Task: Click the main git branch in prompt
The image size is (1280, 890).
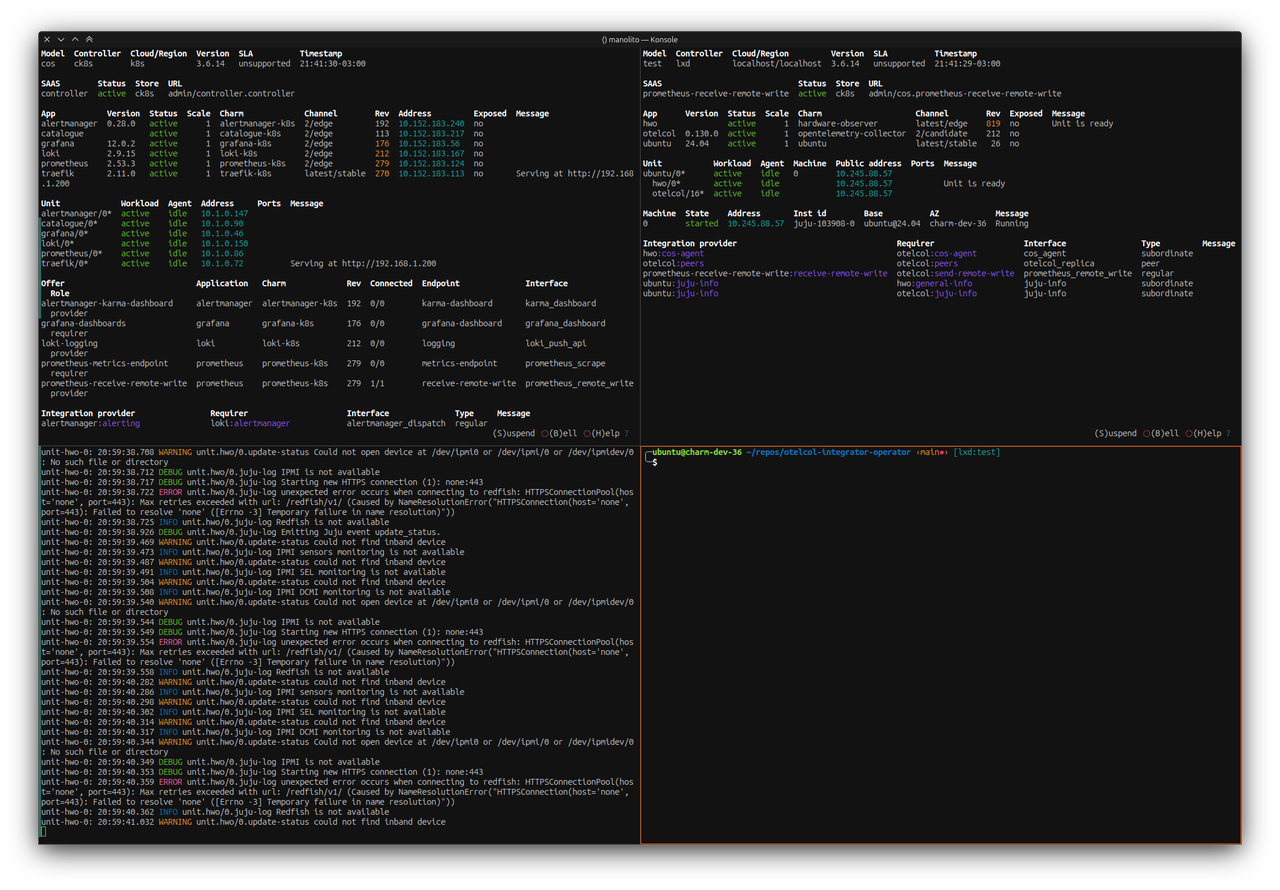Action: coord(930,453)
